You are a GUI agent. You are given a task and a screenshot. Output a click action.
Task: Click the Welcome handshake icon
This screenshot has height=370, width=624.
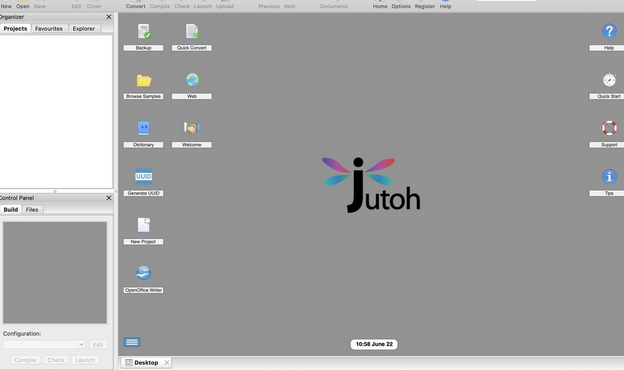[x=192, y=128]
